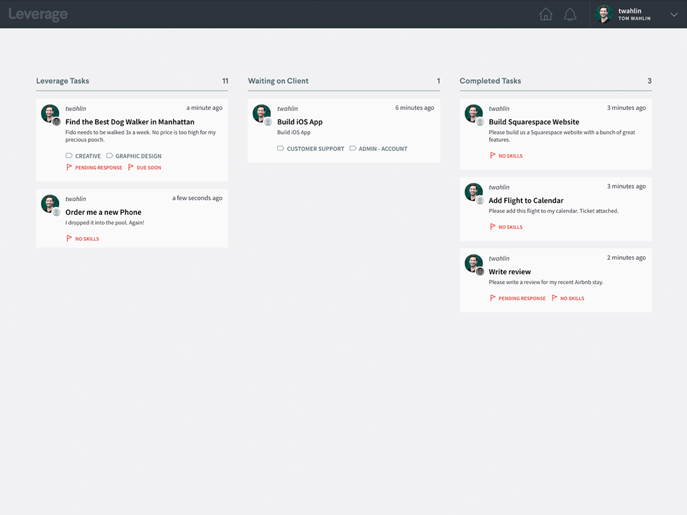
Task: Click the GRAPHIC DESIGN tag
Action: [x=134, y=156]
